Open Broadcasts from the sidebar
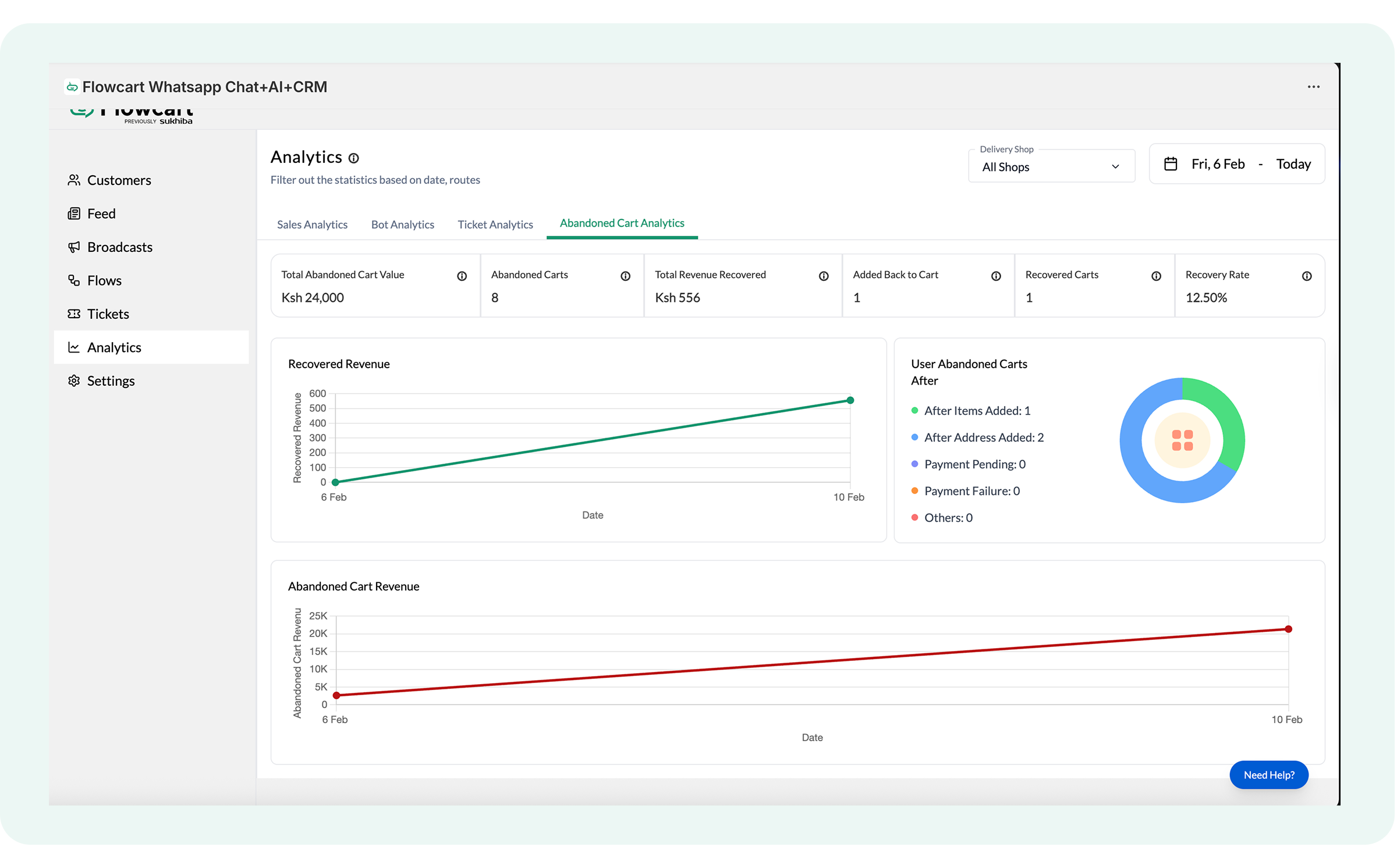Viewport: 1397px width, 868px height. [x=119, y=247]
